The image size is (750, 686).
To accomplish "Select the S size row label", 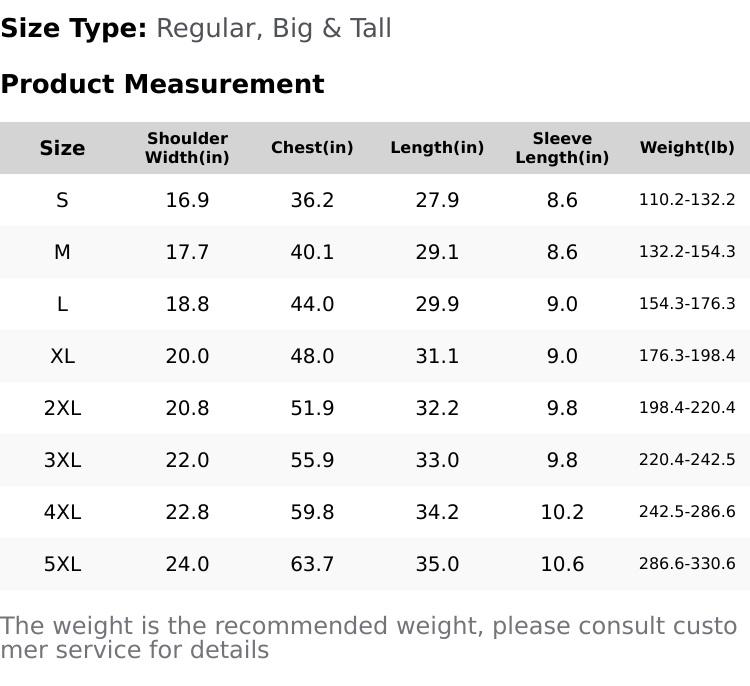I will [62, 200].
